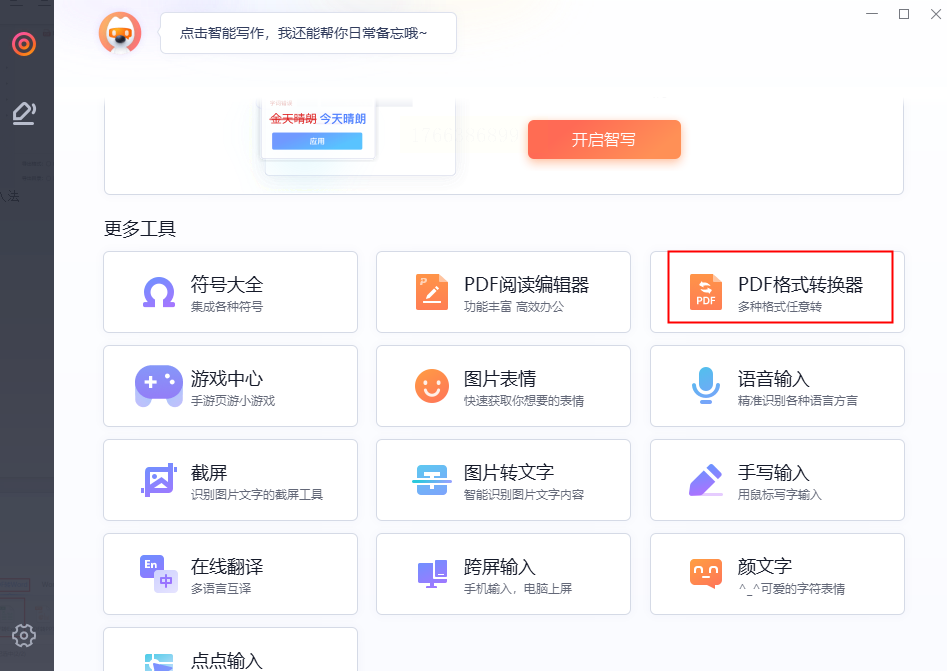Viewport: 947px width, 671px height.
Task: Click the 快速获取你想要的表情 description
Action: pos(524,401)
